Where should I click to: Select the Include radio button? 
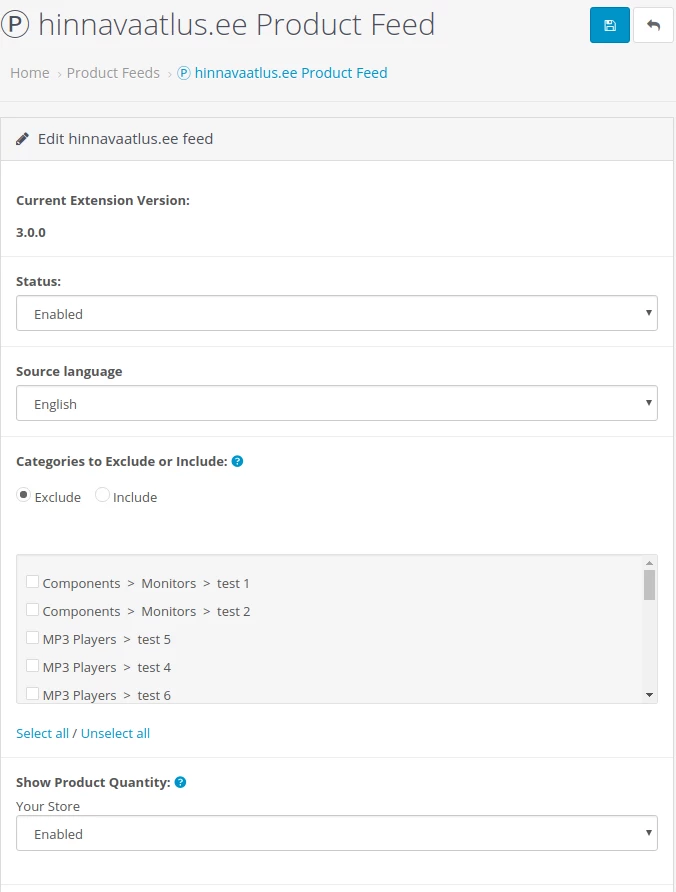(102, 496)
